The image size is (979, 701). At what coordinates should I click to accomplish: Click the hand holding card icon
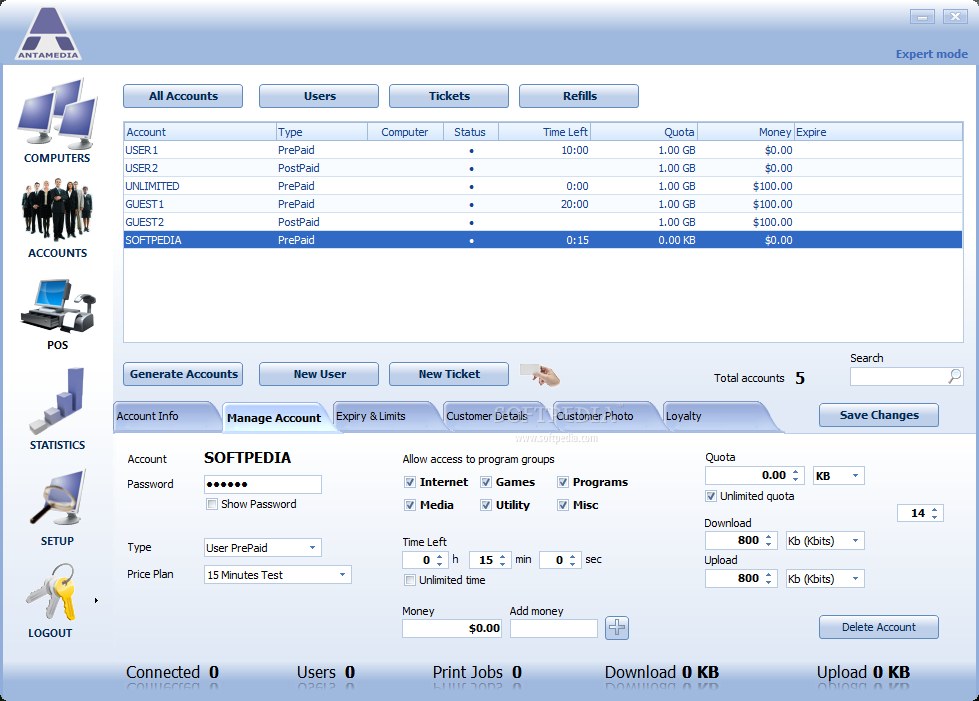pos(539,374)
